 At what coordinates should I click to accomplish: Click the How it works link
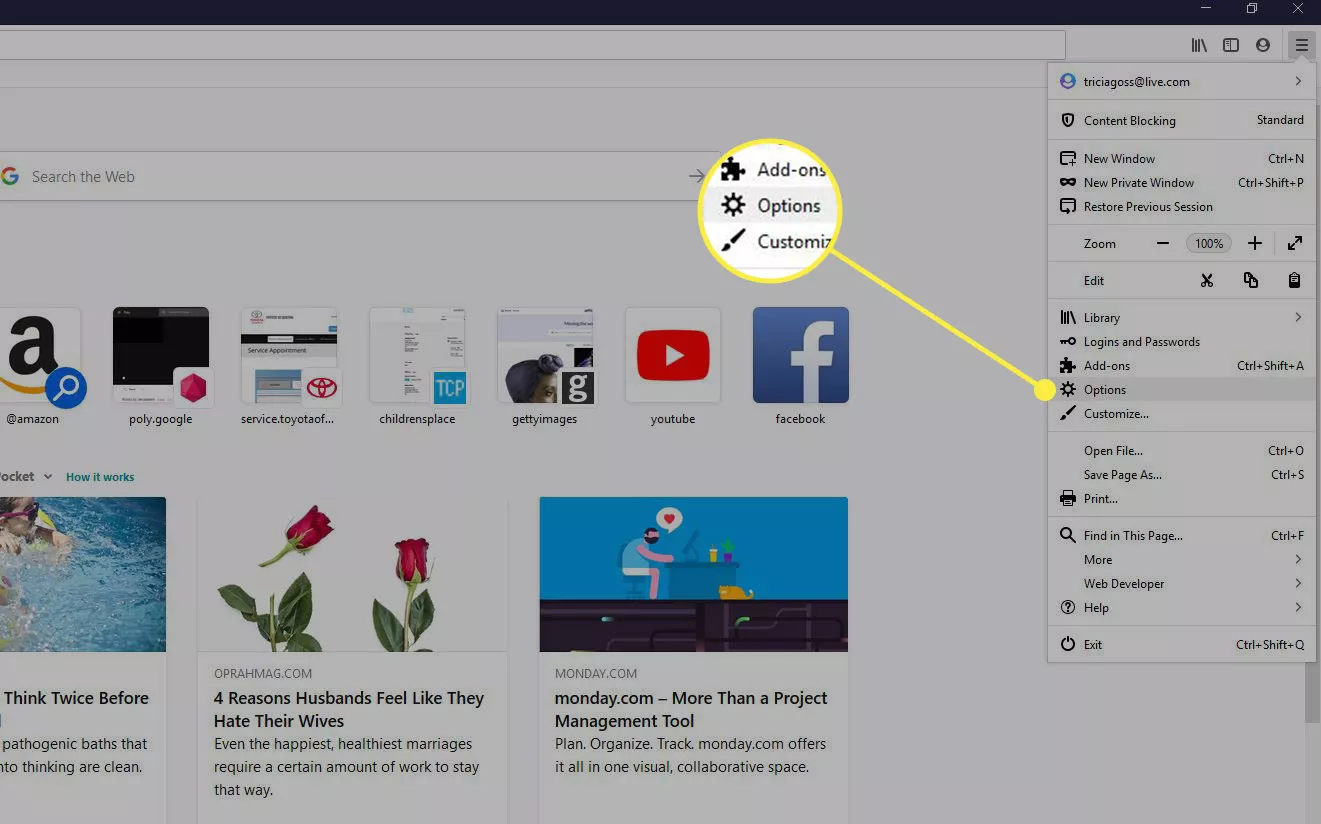point(100,477)
